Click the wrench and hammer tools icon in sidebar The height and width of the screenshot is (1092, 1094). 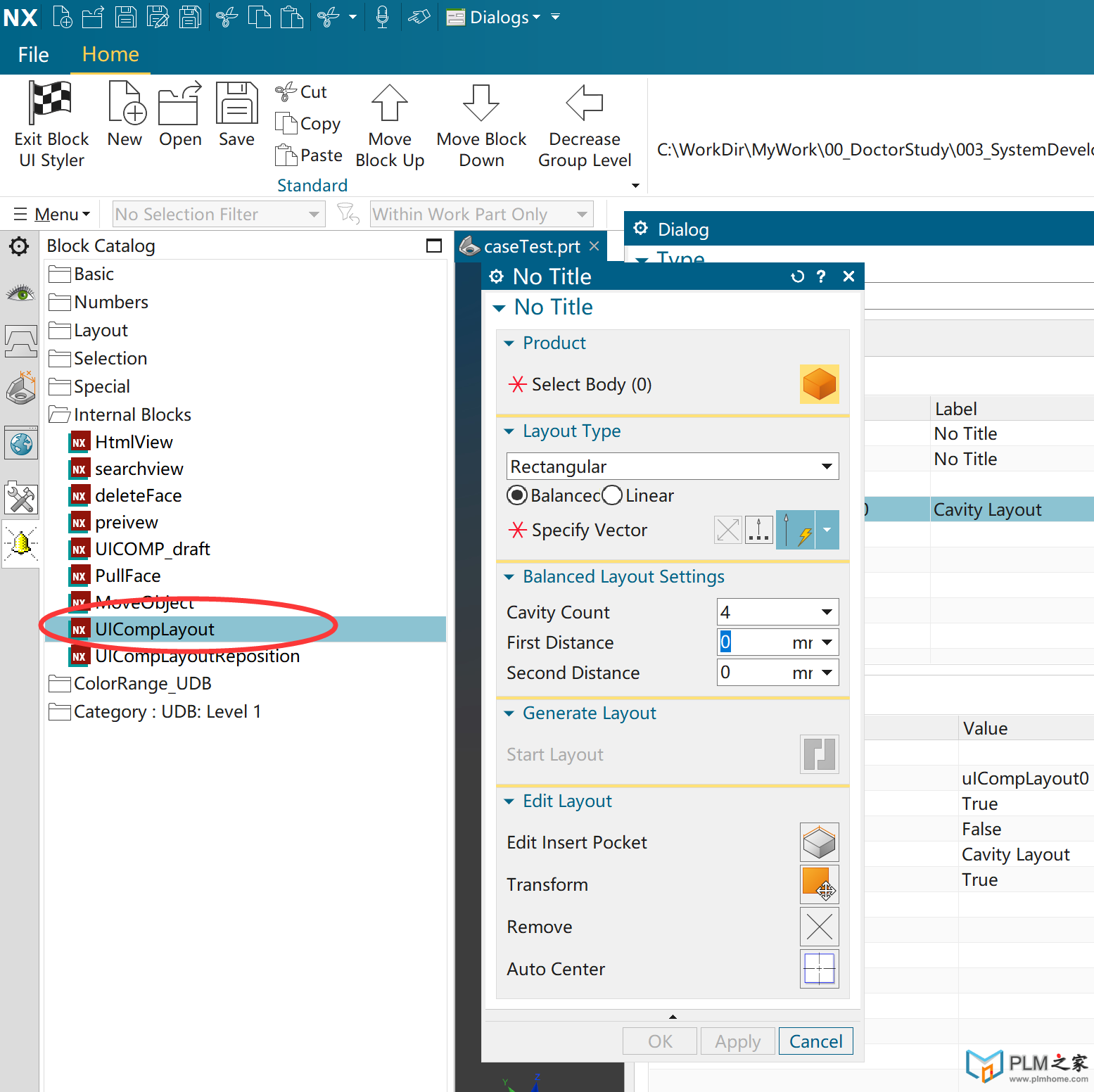21,499
